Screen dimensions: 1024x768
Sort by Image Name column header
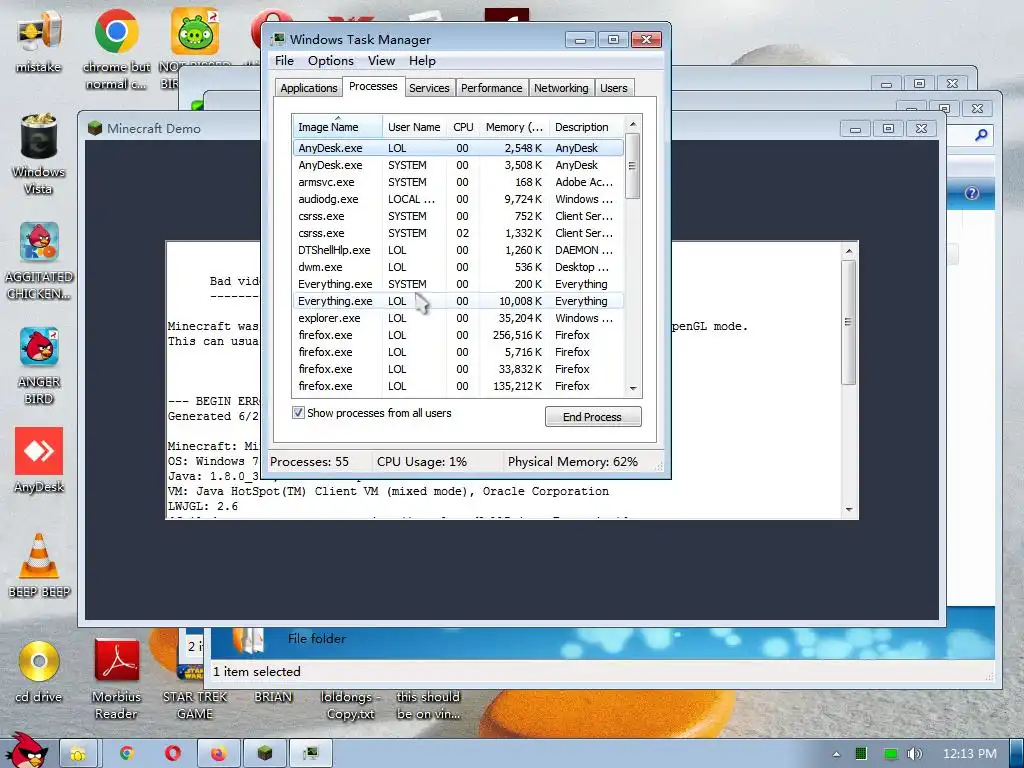[x=337, y=127]
